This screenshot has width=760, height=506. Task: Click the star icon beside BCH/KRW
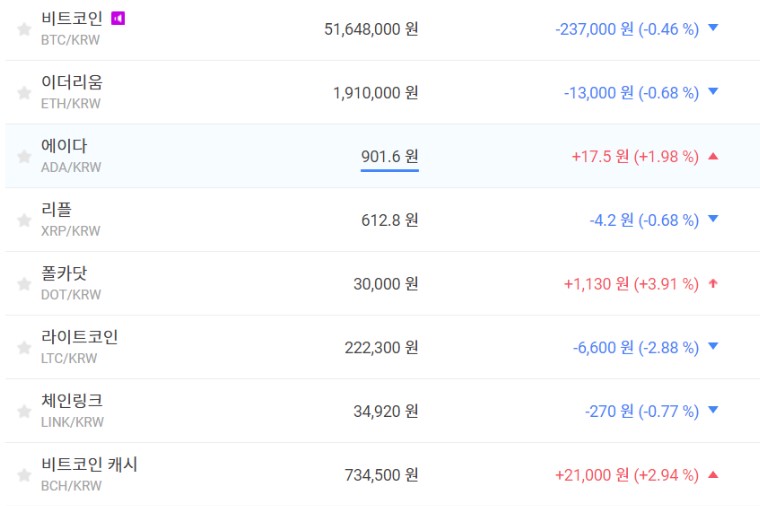click(24, 475)
